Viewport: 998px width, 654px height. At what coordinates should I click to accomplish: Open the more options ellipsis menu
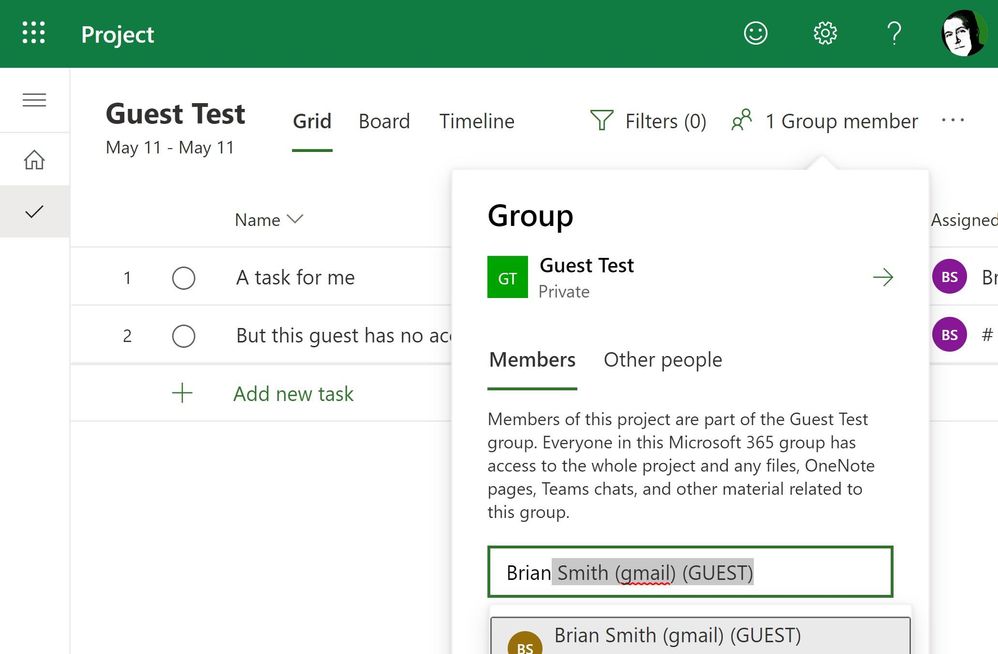[x=952, y=120]
